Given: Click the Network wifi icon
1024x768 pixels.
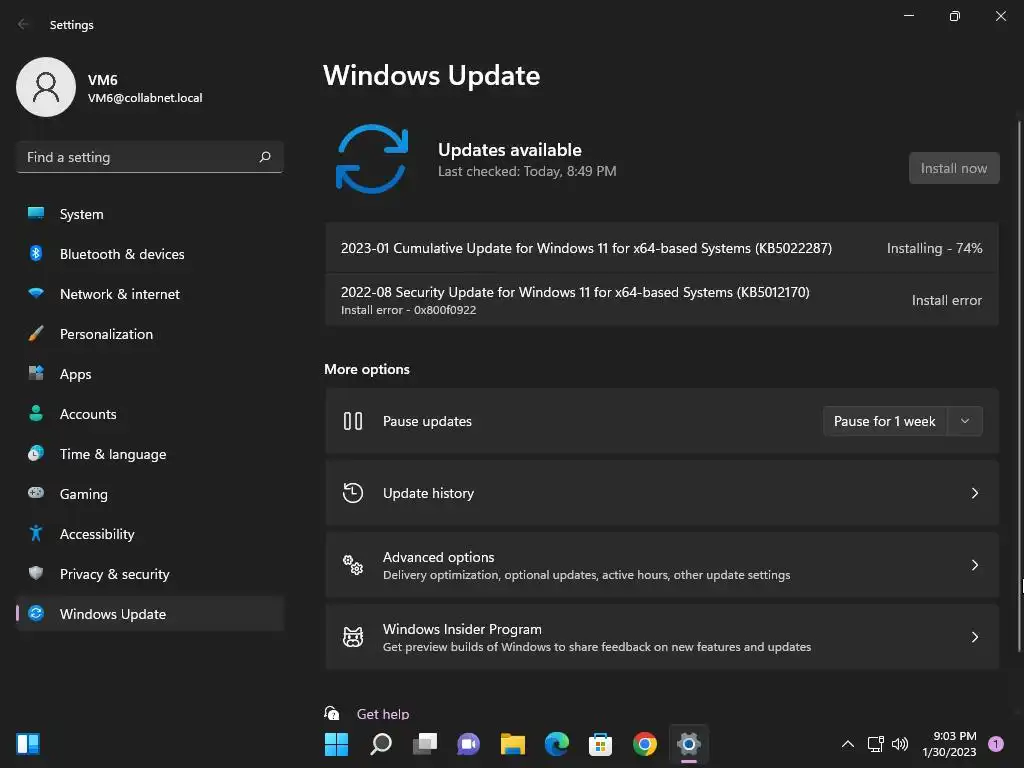Looking at the screenshot, I should pyautogui.click(x=36, y=293).
